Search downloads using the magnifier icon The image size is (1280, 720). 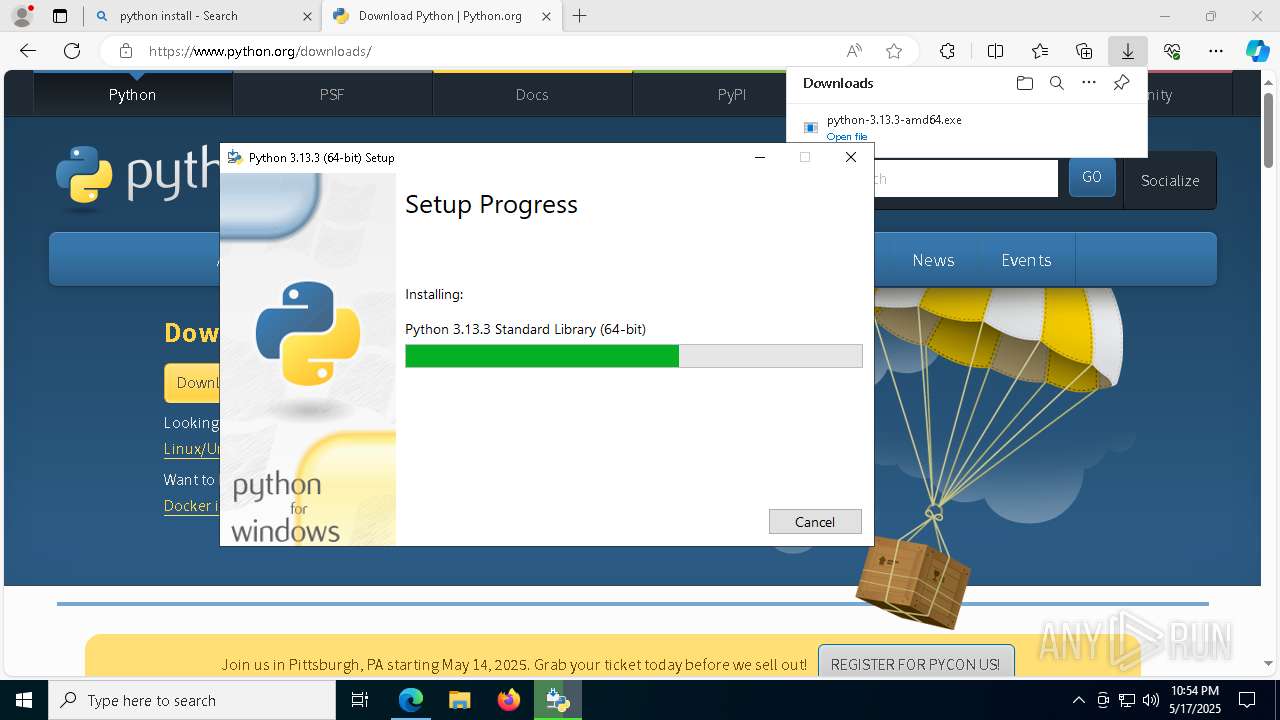[1056, 83]
